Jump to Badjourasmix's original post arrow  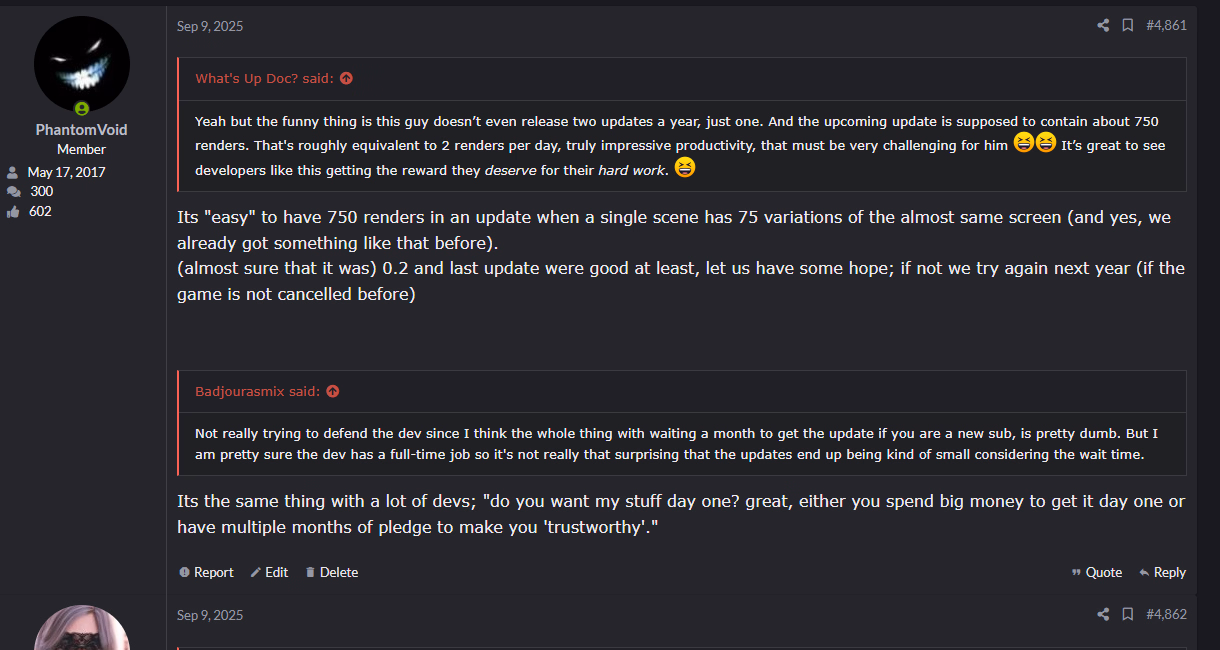pos(333,392)
